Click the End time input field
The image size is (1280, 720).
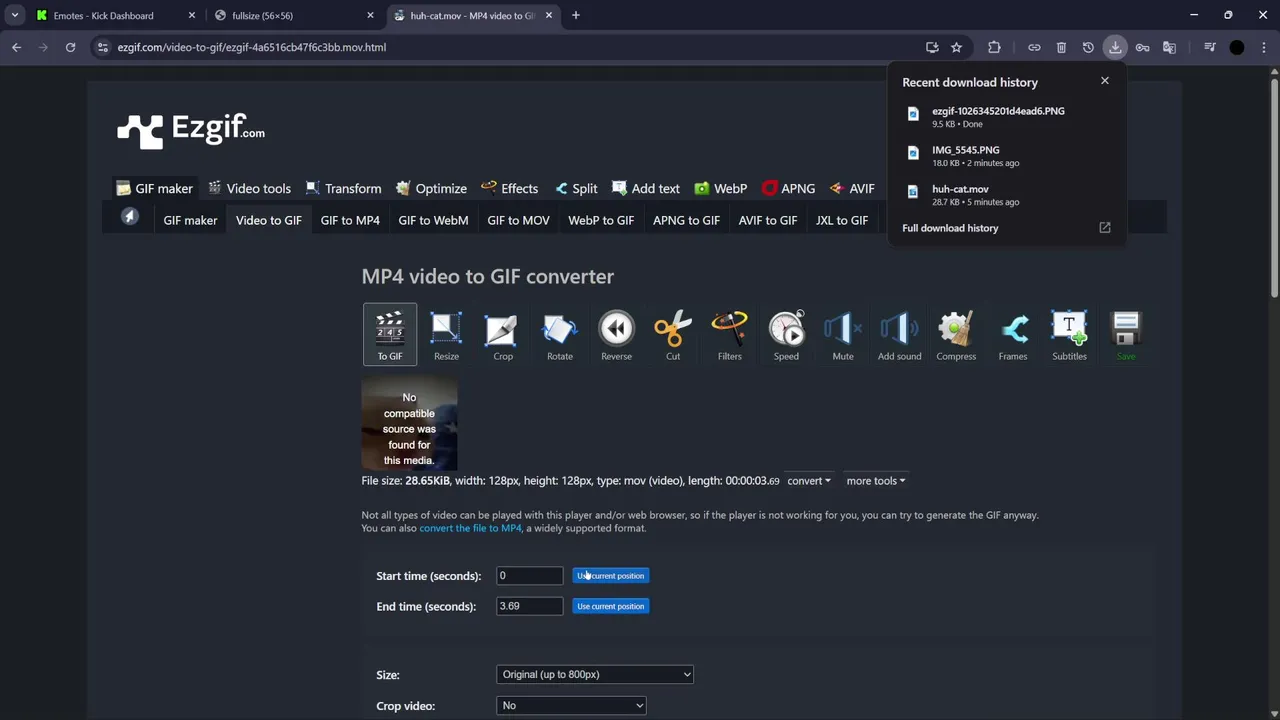529,606
